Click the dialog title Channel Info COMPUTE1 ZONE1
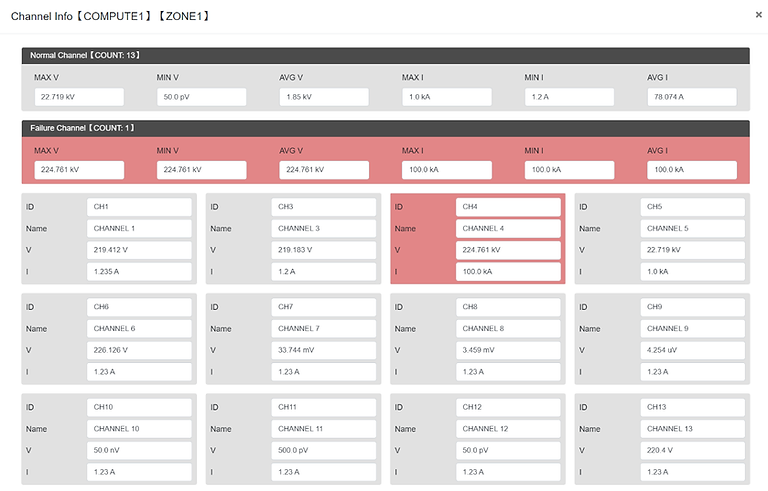Viewport: 768px width, 491px height. click(110, 16)
